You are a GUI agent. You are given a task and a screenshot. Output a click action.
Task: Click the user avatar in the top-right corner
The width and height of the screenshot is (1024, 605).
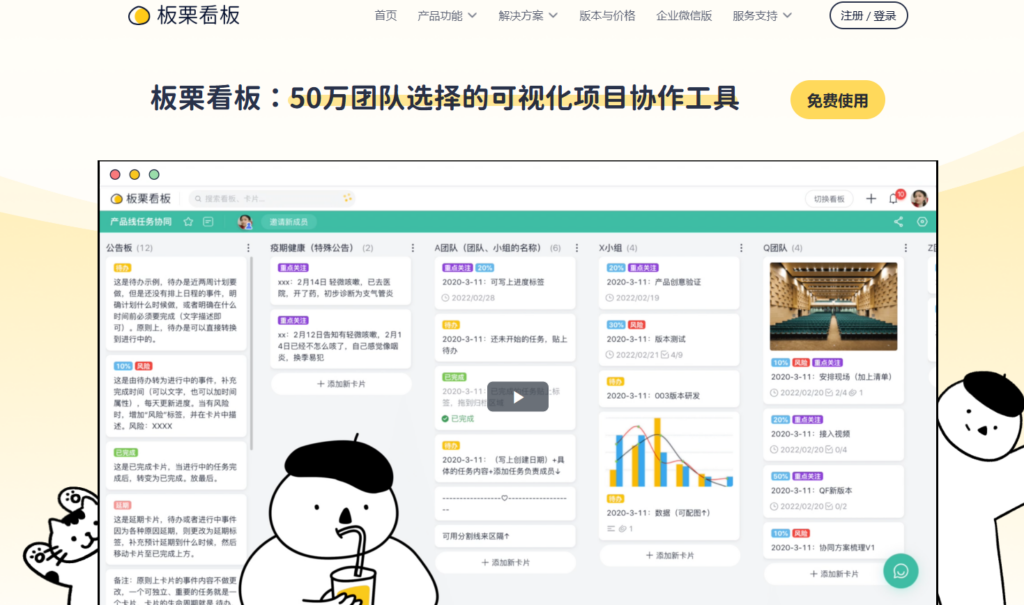[919, 197]
